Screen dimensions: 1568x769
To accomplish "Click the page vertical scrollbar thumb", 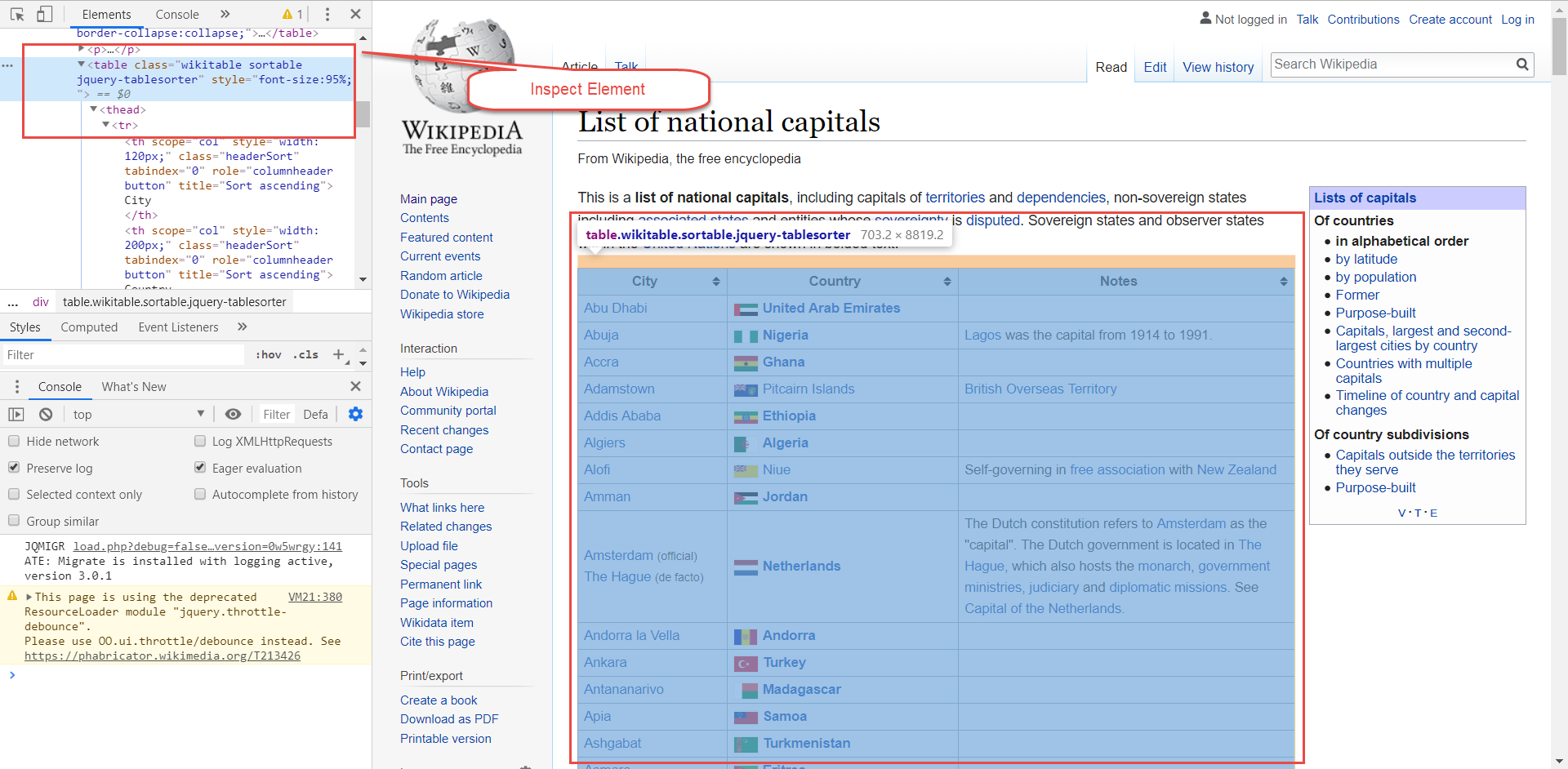I will click(x=1559, y=45).
